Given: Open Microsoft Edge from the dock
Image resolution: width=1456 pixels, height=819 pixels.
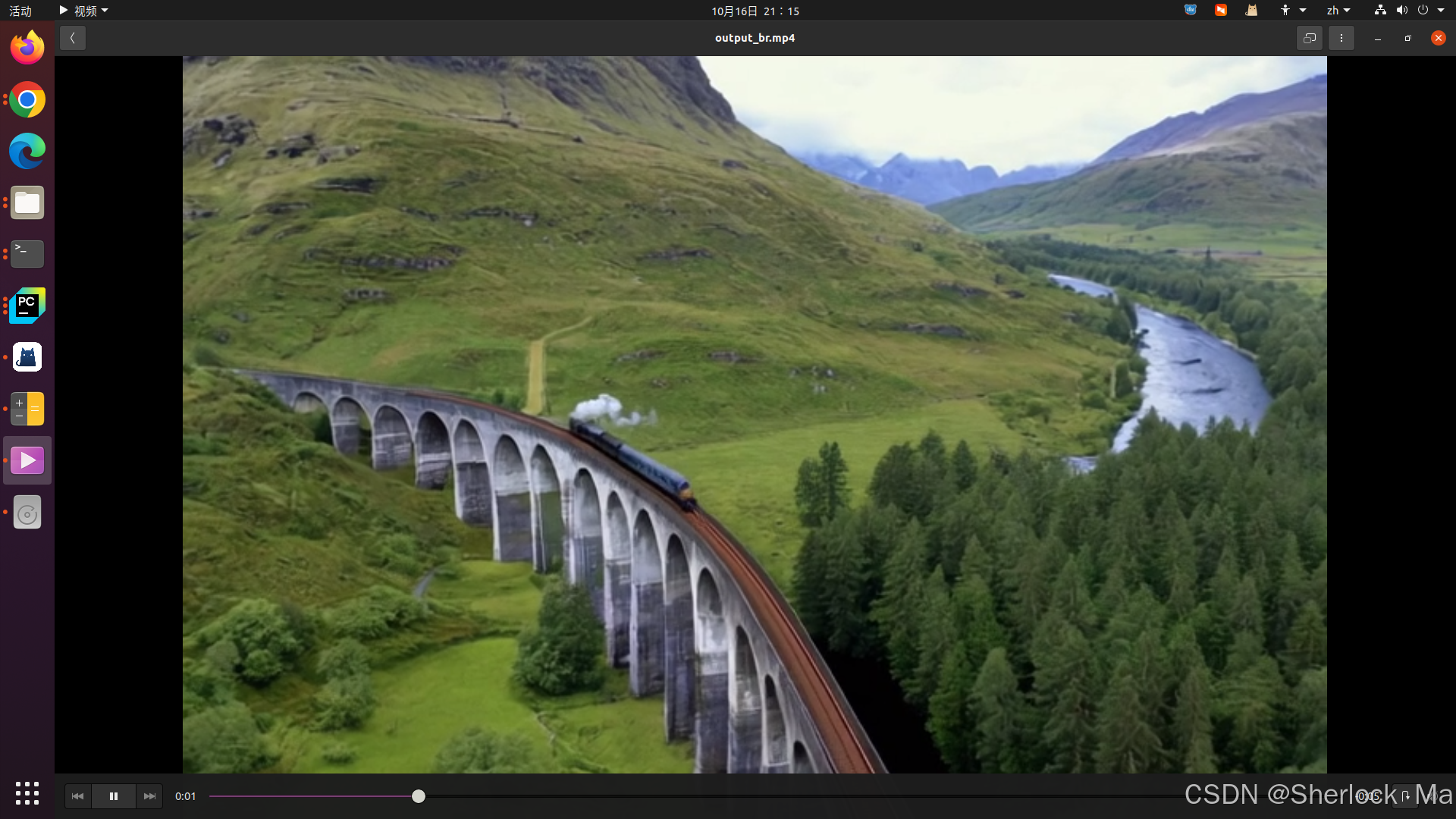Looking at the screenshot, I should coord(27,152).
